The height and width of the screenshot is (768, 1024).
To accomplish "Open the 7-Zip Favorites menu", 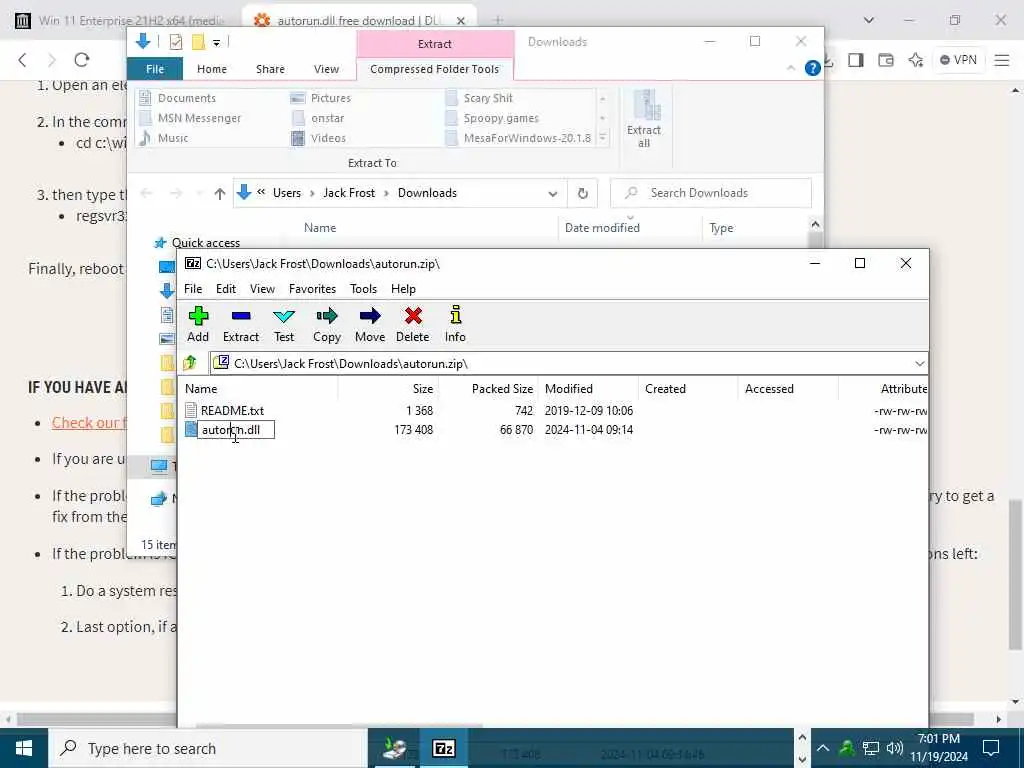I will (x=312, y=289).
